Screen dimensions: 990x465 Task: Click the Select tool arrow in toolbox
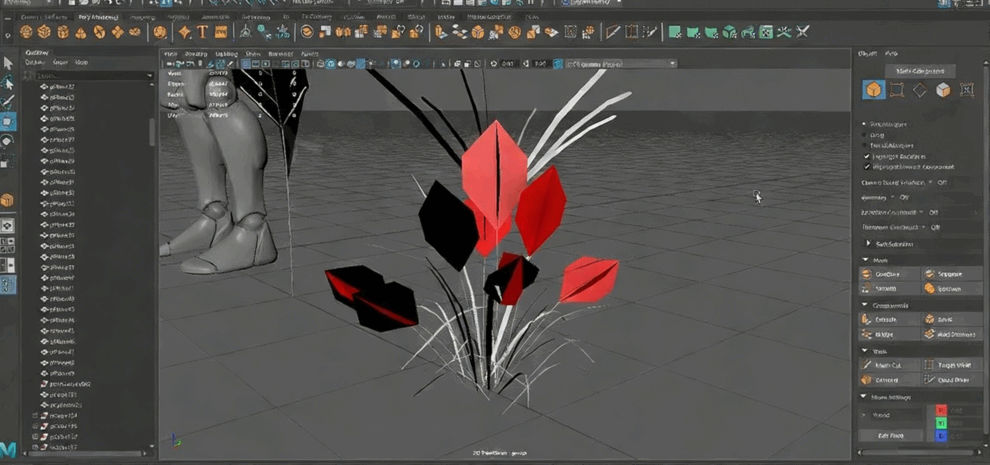[8, 63]
